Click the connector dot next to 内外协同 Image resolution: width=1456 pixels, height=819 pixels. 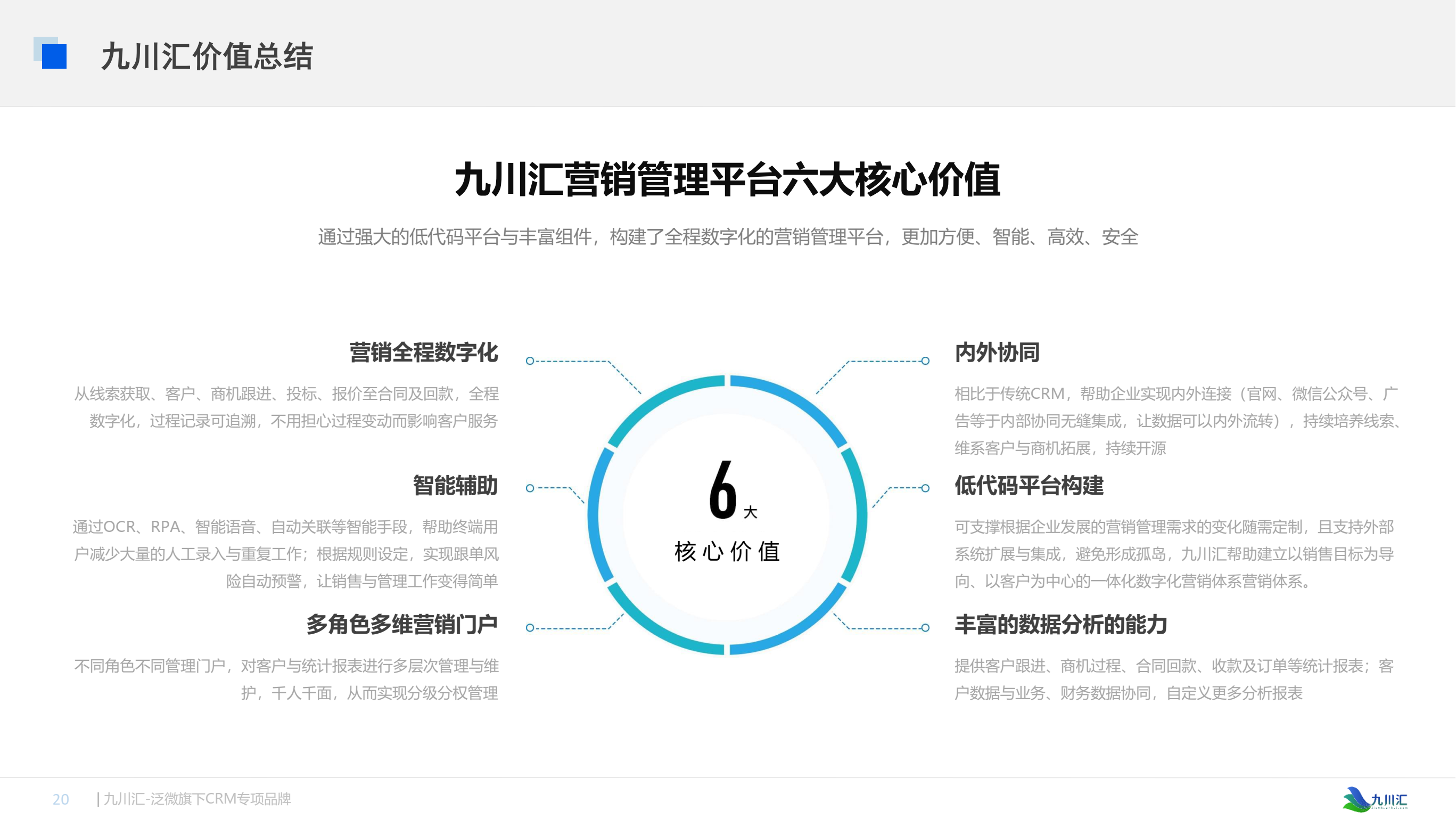(926, 361)
